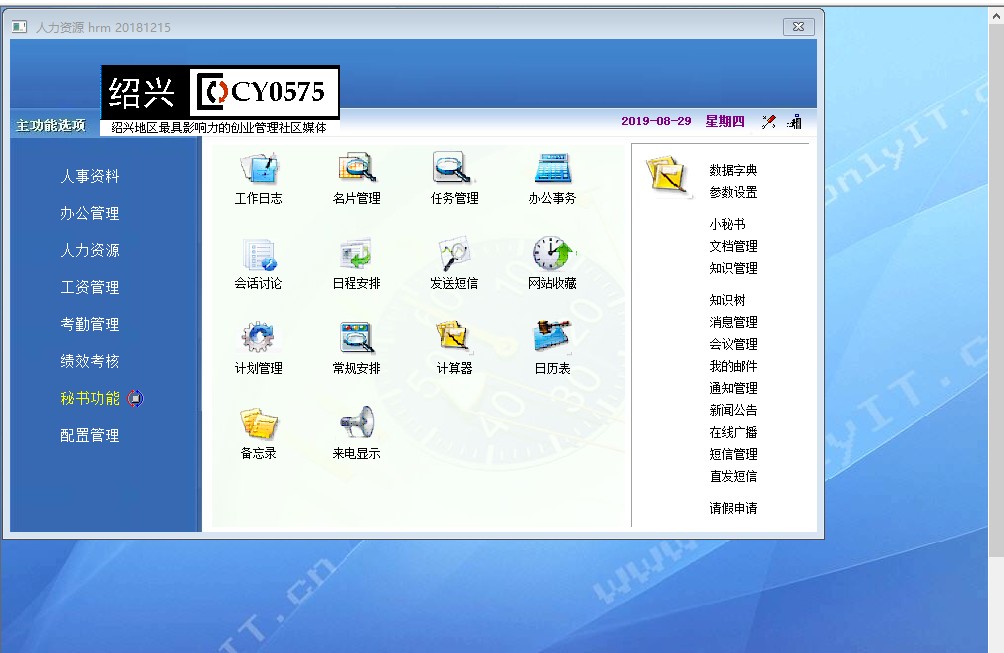The image size is (1004, 653).
Task: Select 绩效考核 in the sidebar
Action: tap(90, 361)
